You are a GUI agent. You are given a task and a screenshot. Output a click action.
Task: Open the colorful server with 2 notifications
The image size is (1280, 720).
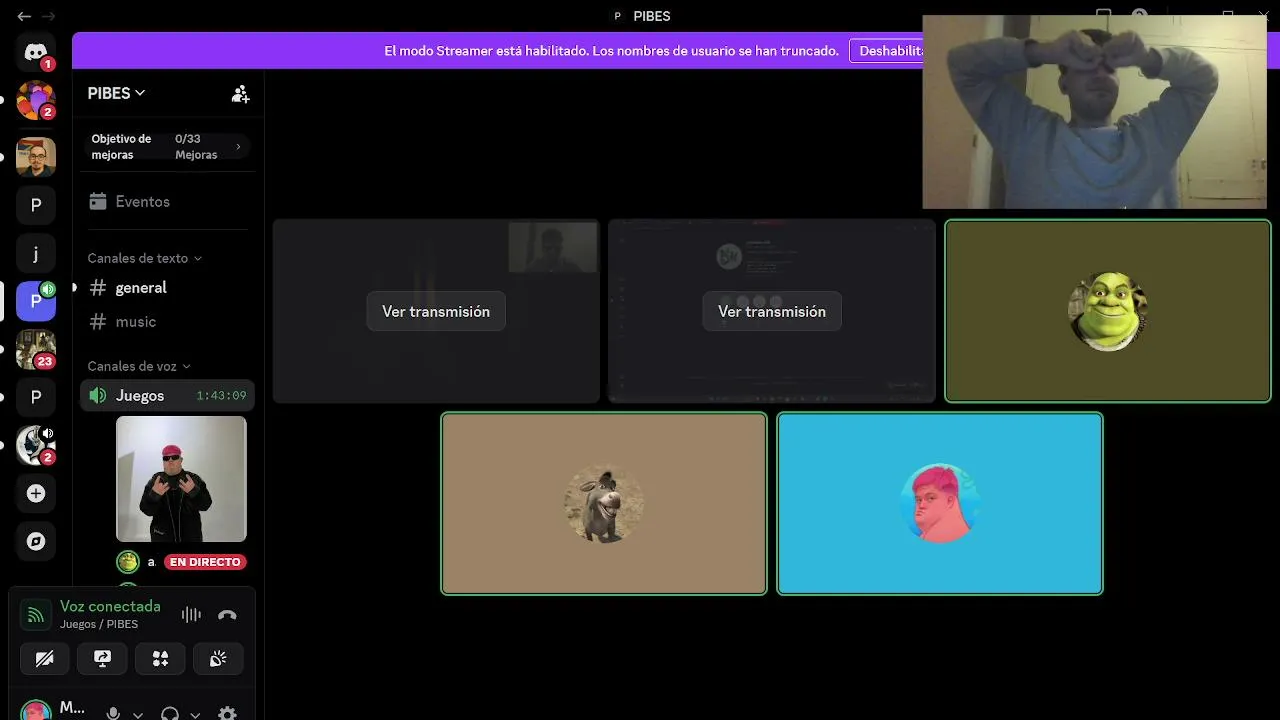(36, 100)
